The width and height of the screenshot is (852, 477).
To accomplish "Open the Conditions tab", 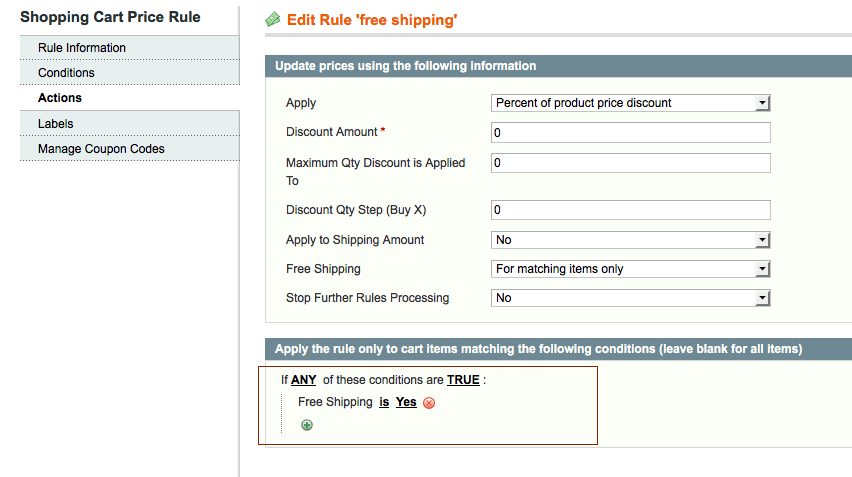I will point(66,73).
